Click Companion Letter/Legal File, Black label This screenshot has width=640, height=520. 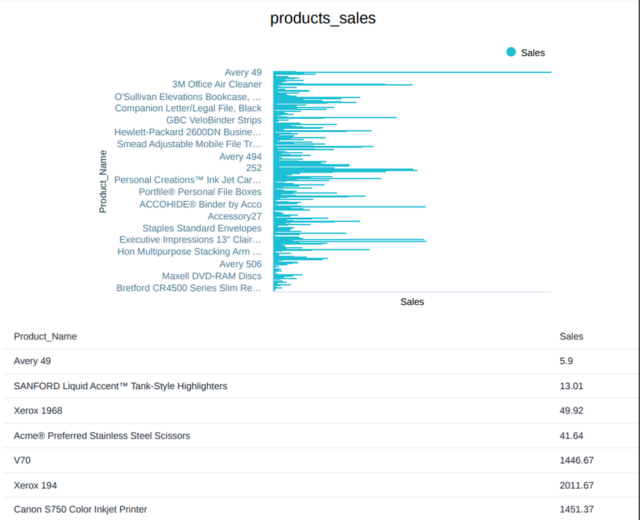click(x=188, y=108)
